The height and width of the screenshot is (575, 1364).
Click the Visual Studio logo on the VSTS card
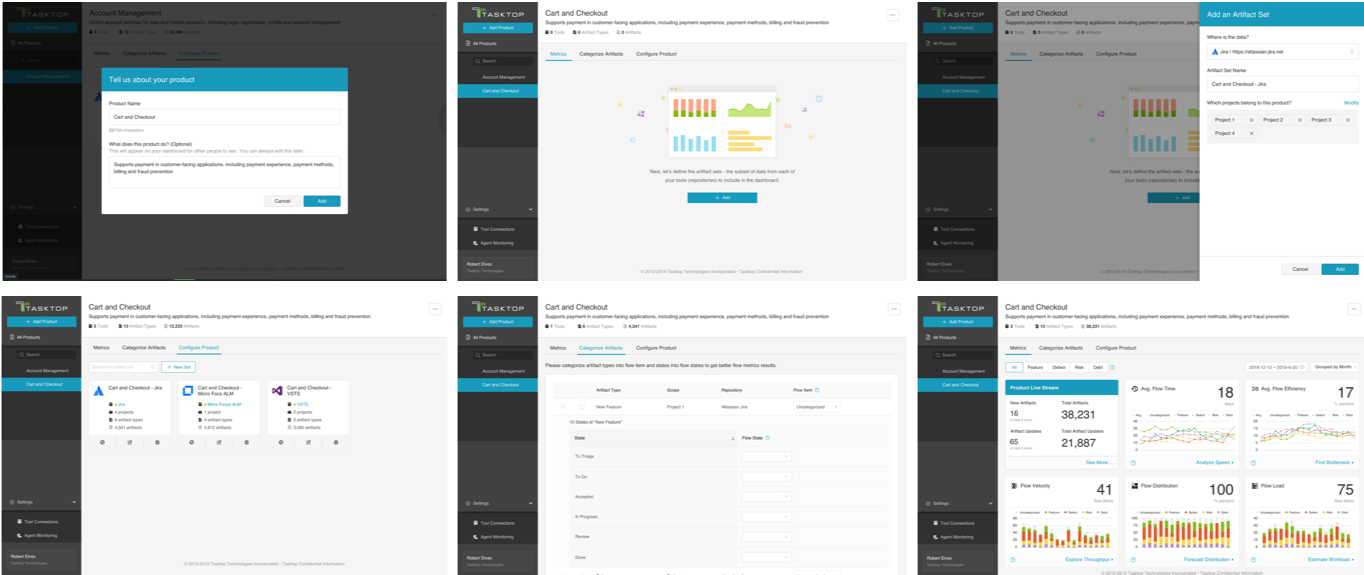pyautogui.click(x=277, y=391)
